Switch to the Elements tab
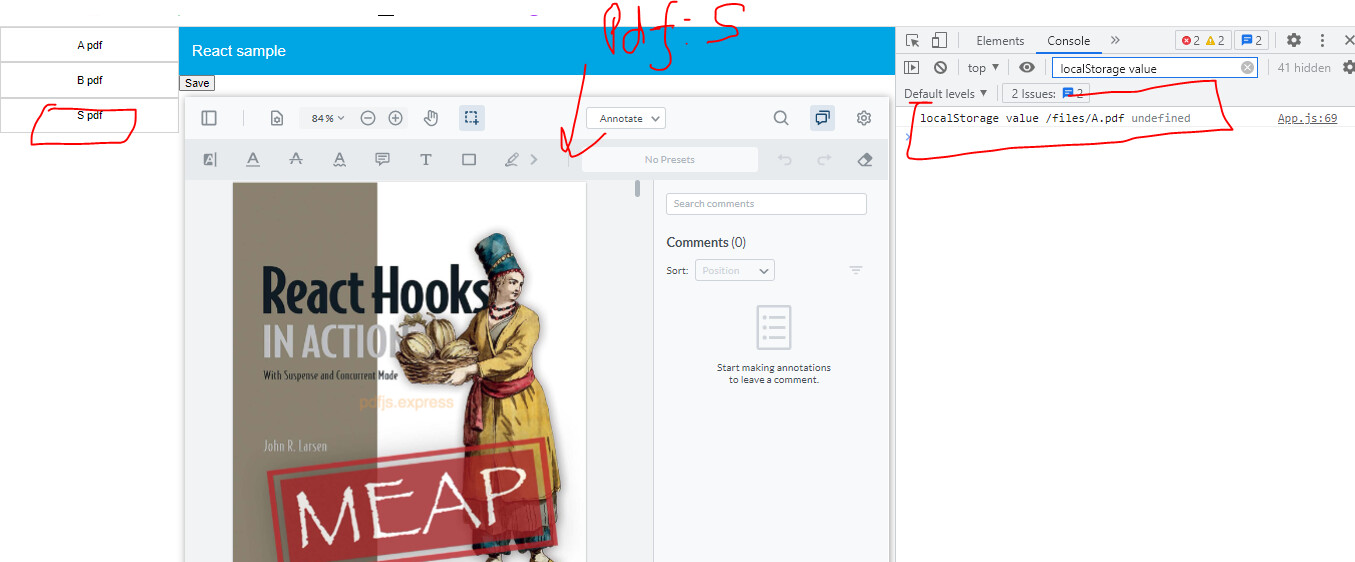 click(1000, 40)
